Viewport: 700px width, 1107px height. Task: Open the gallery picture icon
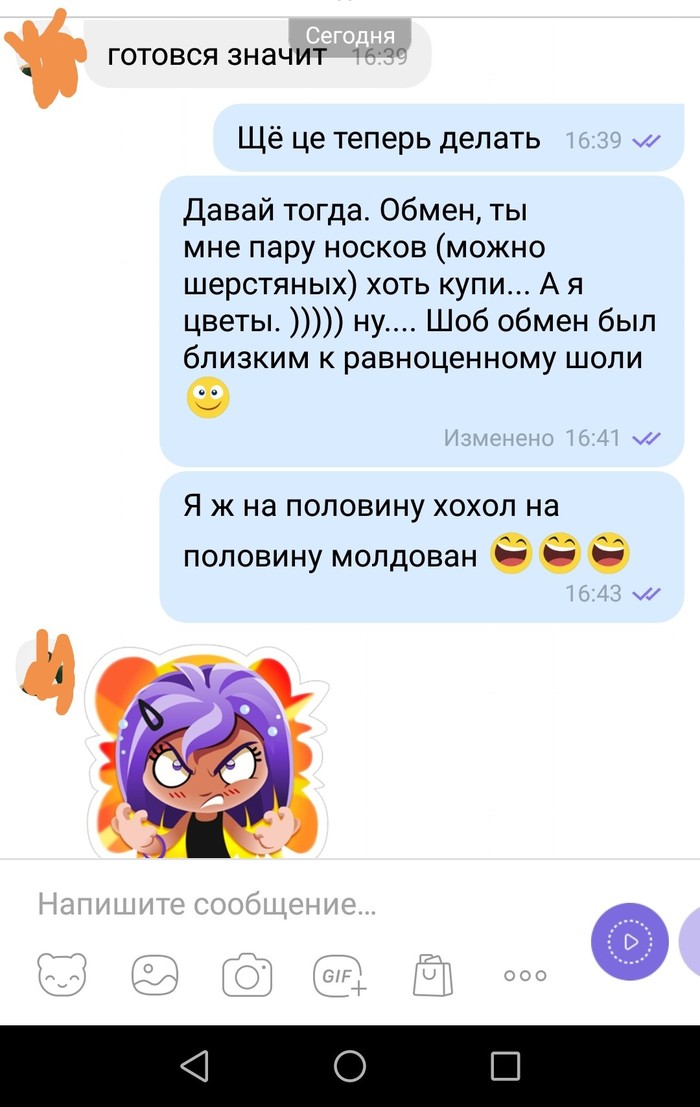(x=155, y=975)
